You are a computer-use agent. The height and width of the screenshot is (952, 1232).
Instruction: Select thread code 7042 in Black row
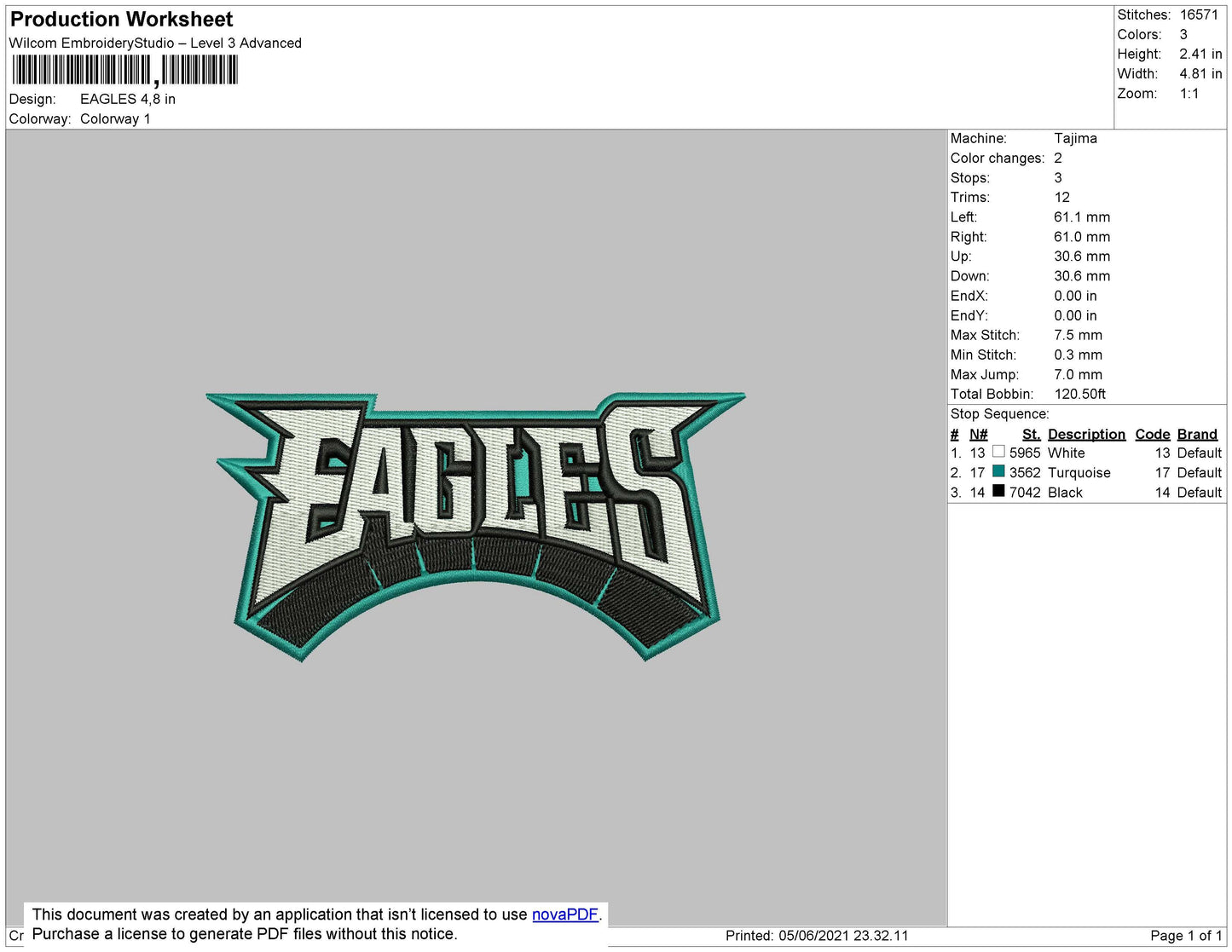pos(1025,492)
